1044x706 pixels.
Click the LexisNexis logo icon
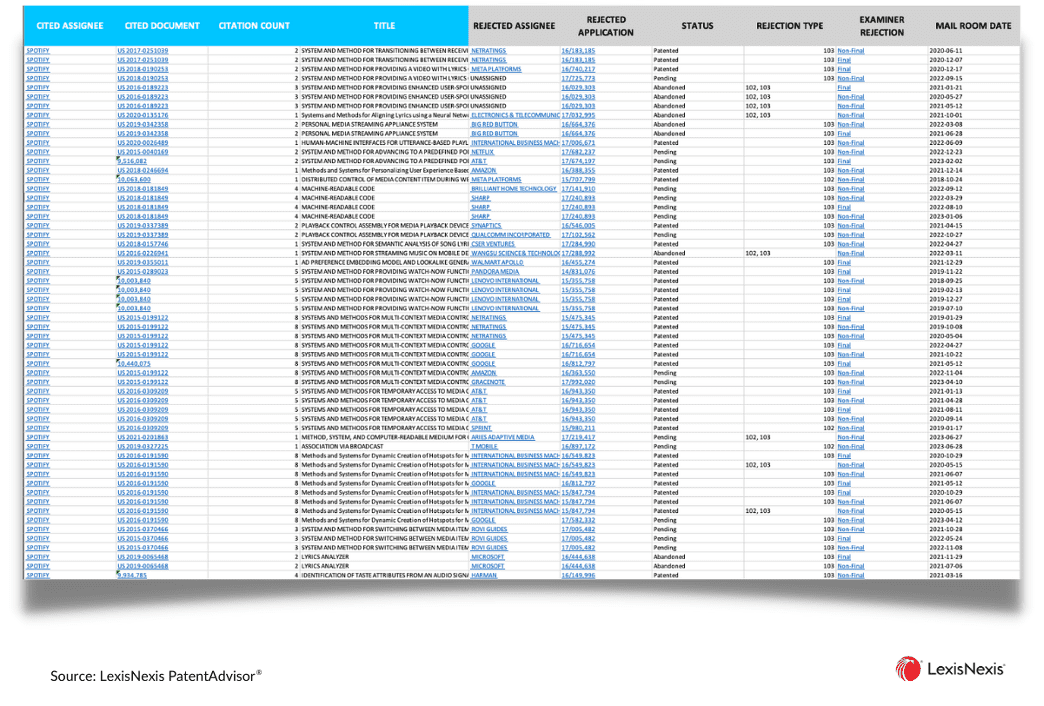[908, 669]
